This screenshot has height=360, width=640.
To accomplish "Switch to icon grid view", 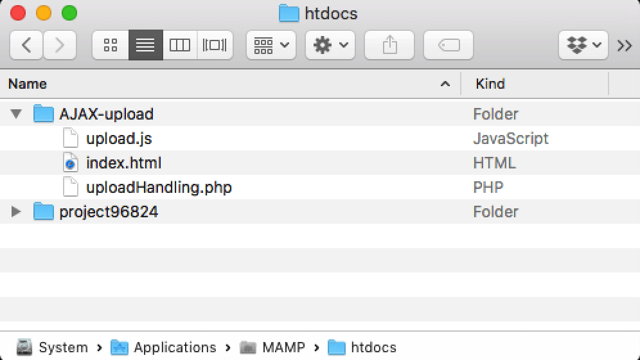I will point(111,45).
